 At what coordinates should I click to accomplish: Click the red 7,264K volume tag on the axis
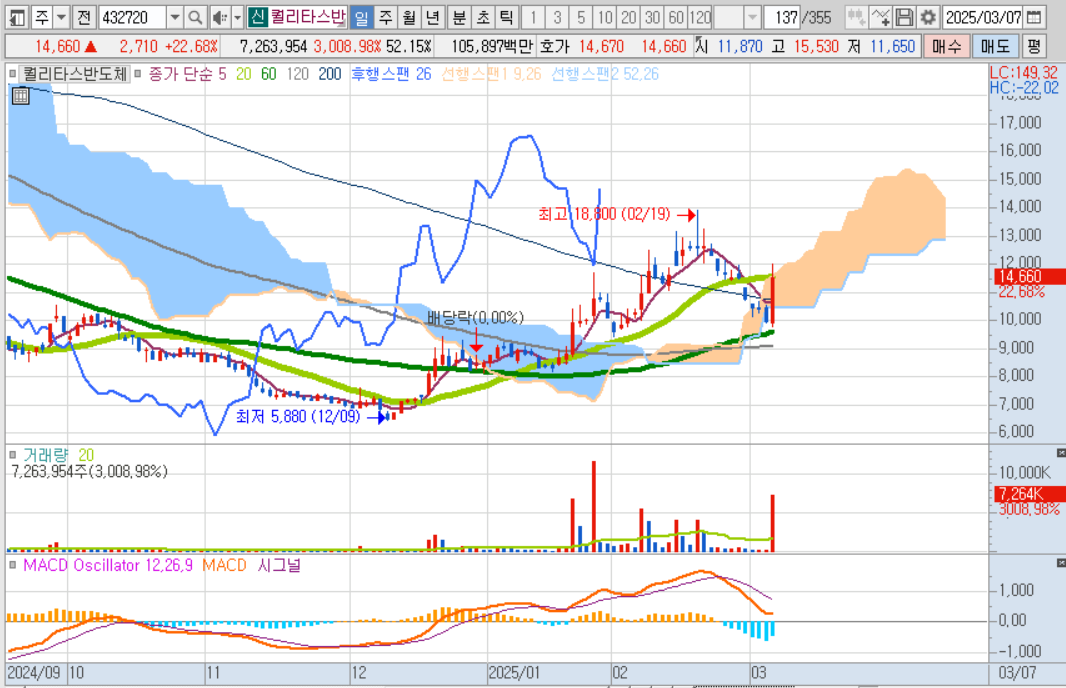[1029, 494]
